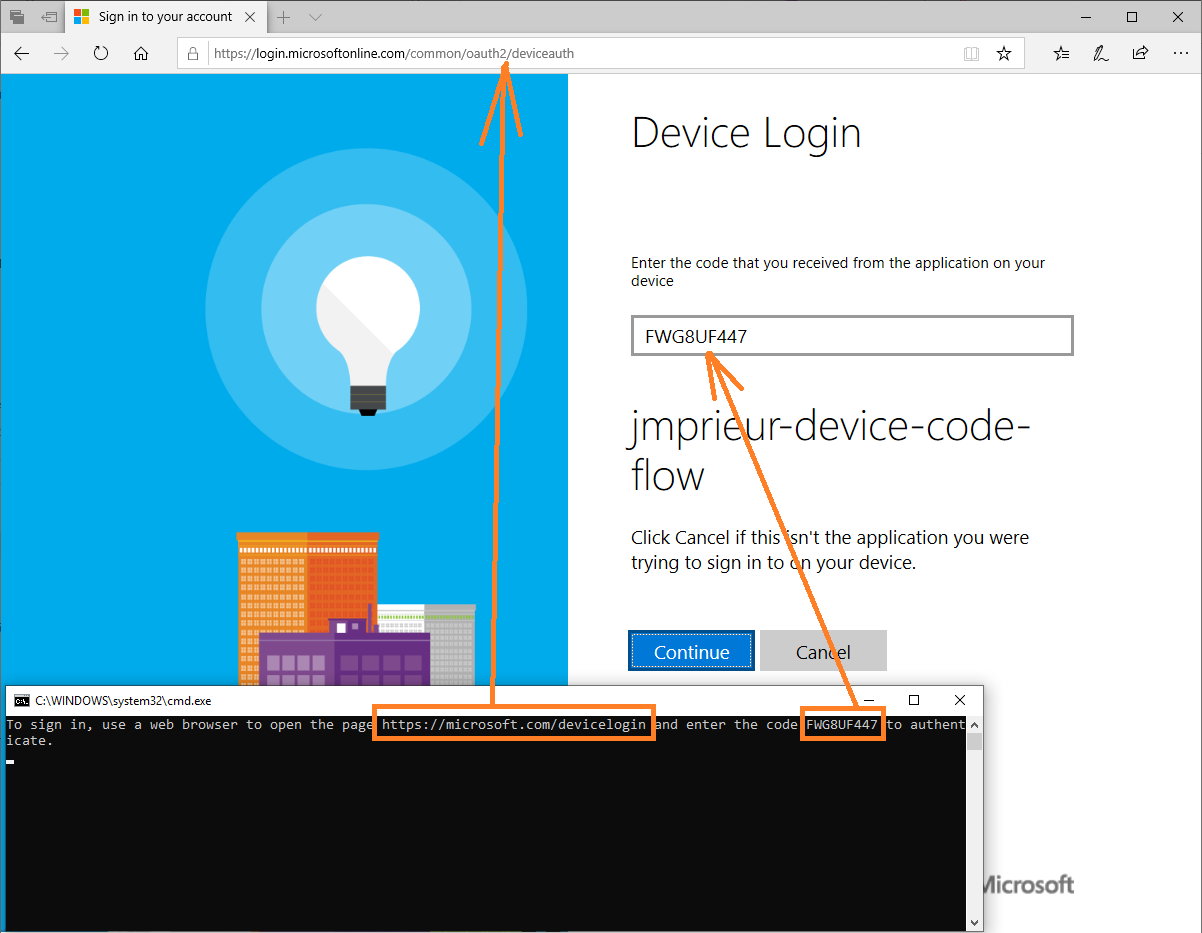1202x933 pixels.
Task: Click the browser Forward arrow
Action: [x=61, y=54]
